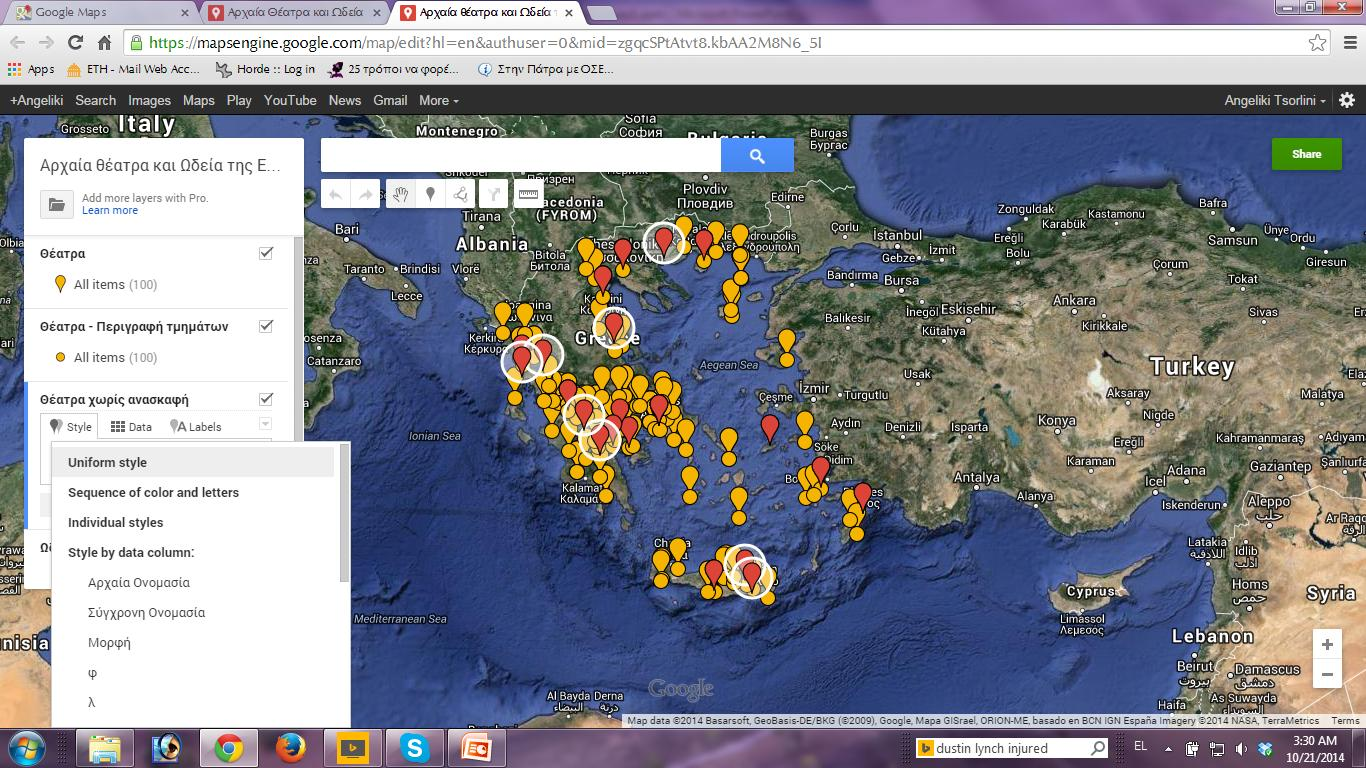Reload the page

pyautogui.click(x=75, y=43)
